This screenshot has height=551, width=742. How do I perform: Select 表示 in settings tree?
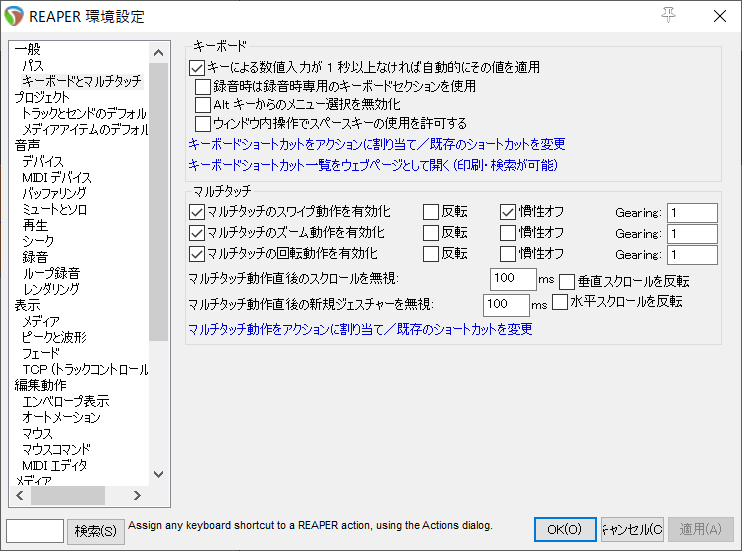tap(27, 305)
